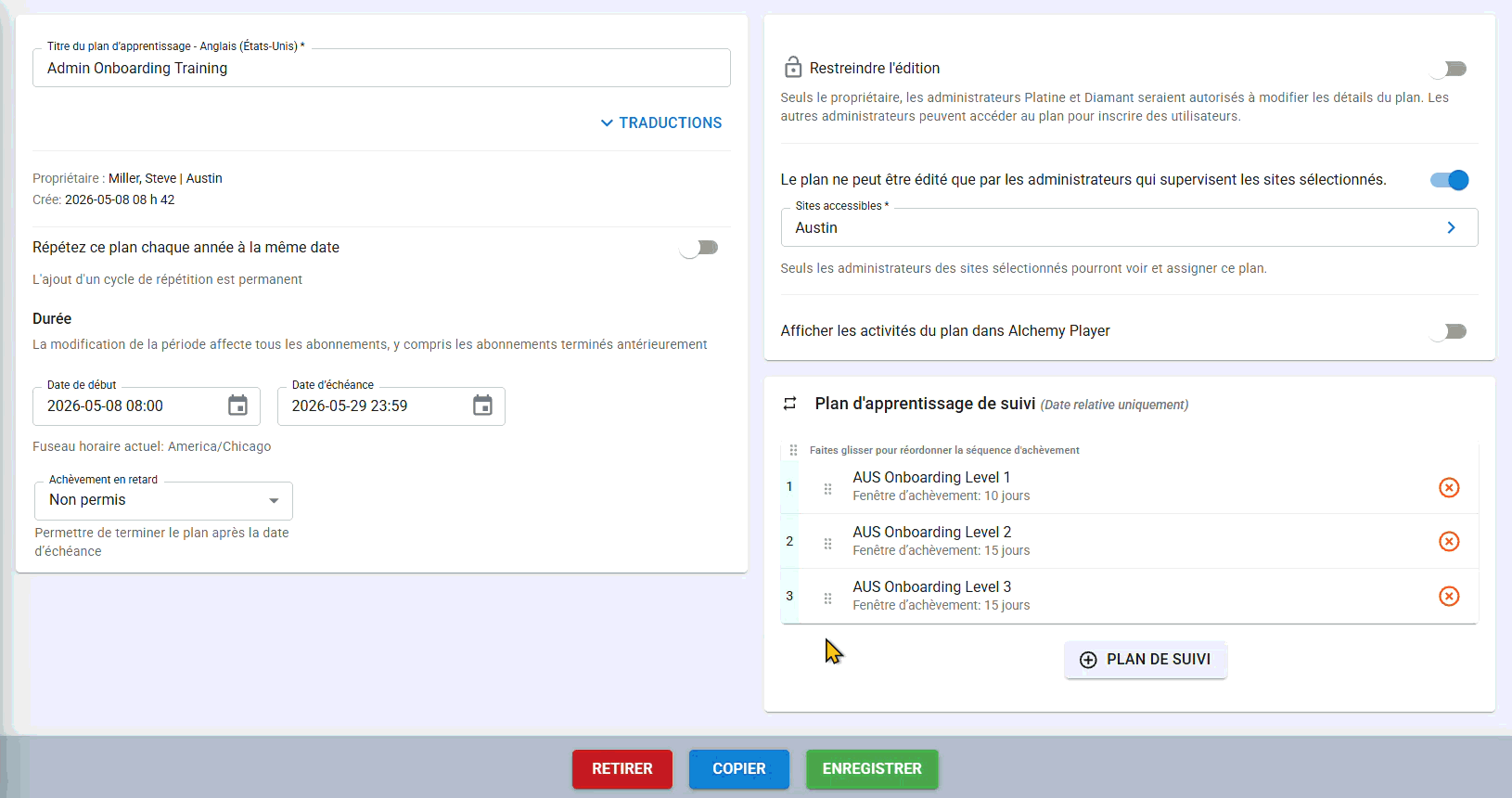
Task: Click the creation date 2026-05-08 08 h 42
Action: pos(120,199)
